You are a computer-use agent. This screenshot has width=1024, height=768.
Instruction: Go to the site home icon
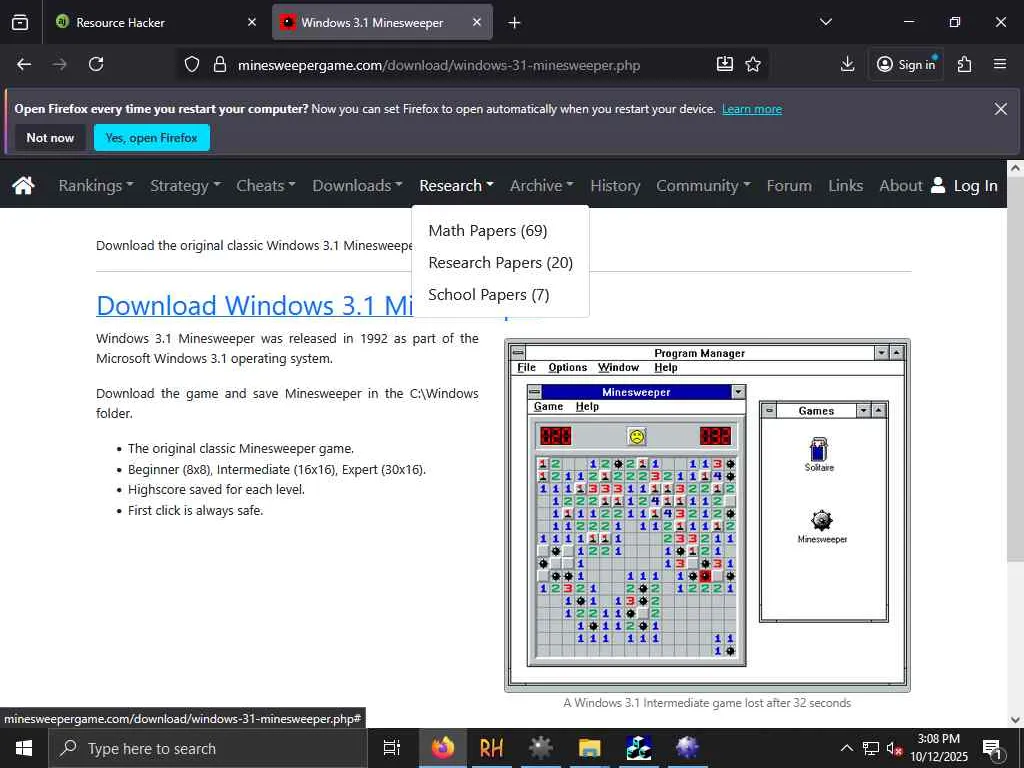pyautogui.click(x=23, y=185)
